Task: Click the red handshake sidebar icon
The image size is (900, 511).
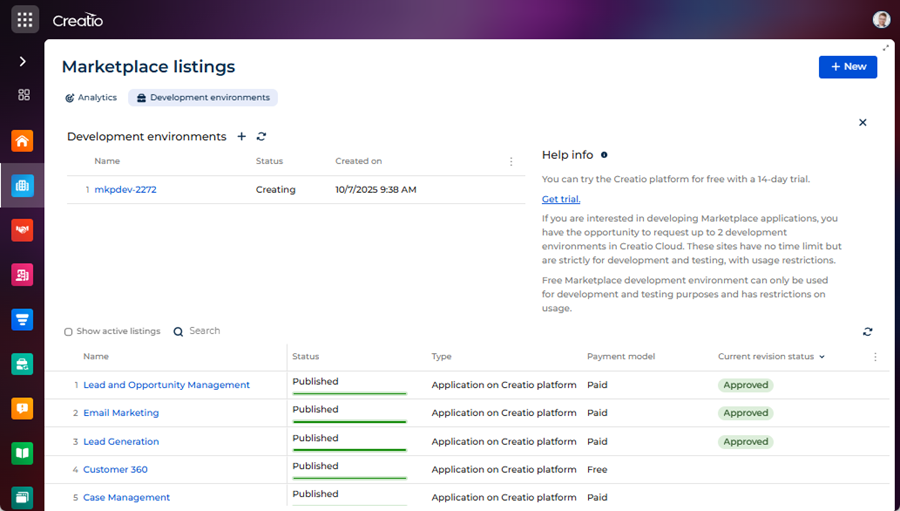Action: pyautogui.click(x=22, y=230)
